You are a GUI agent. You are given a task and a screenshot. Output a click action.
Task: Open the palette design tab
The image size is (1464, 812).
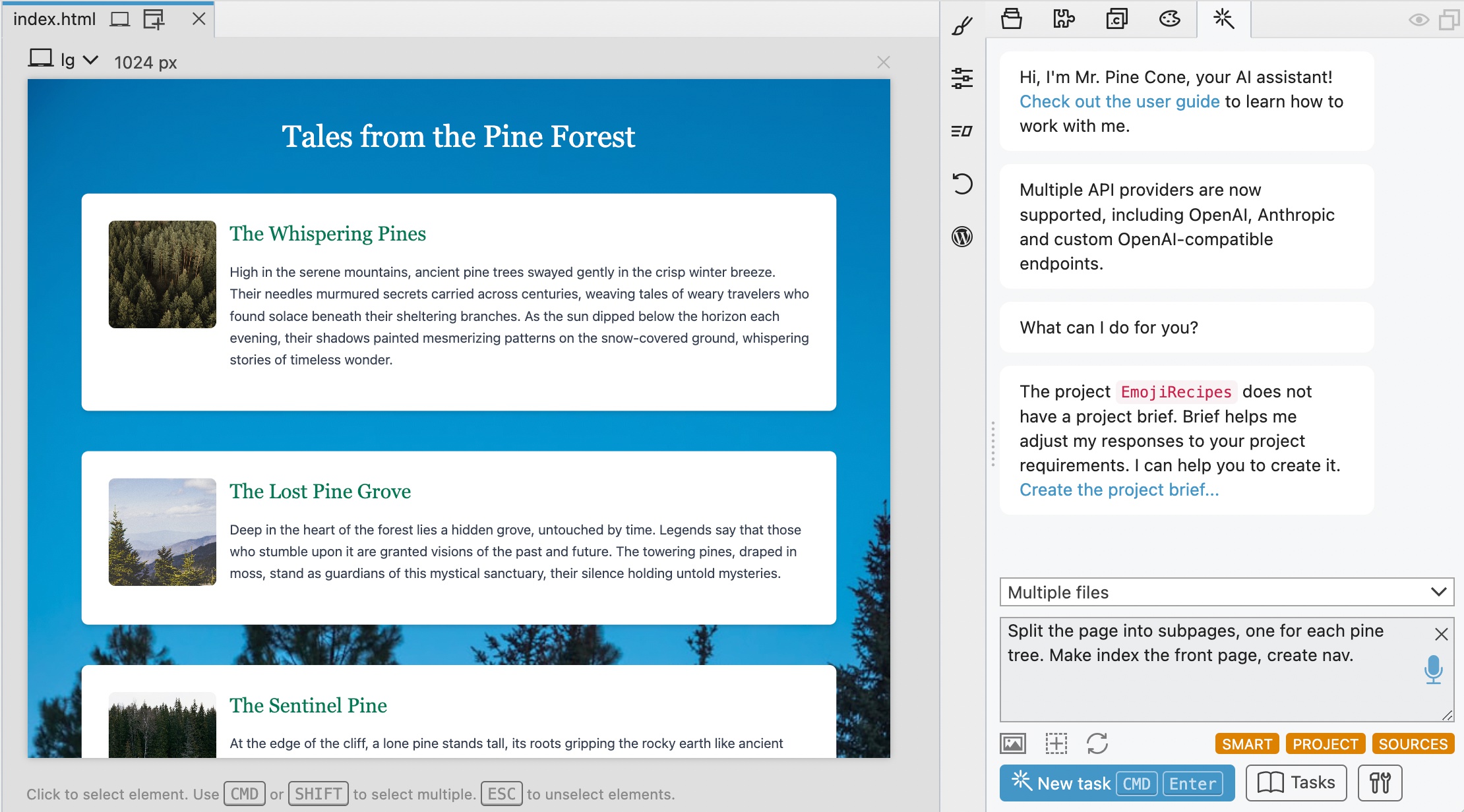(1169, 19)
